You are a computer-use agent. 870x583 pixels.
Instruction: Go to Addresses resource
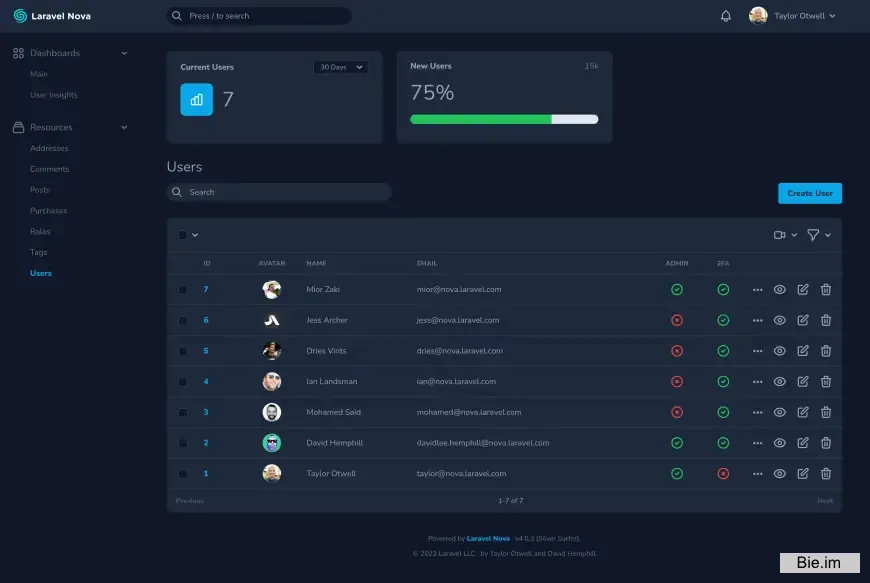point(49,148)
